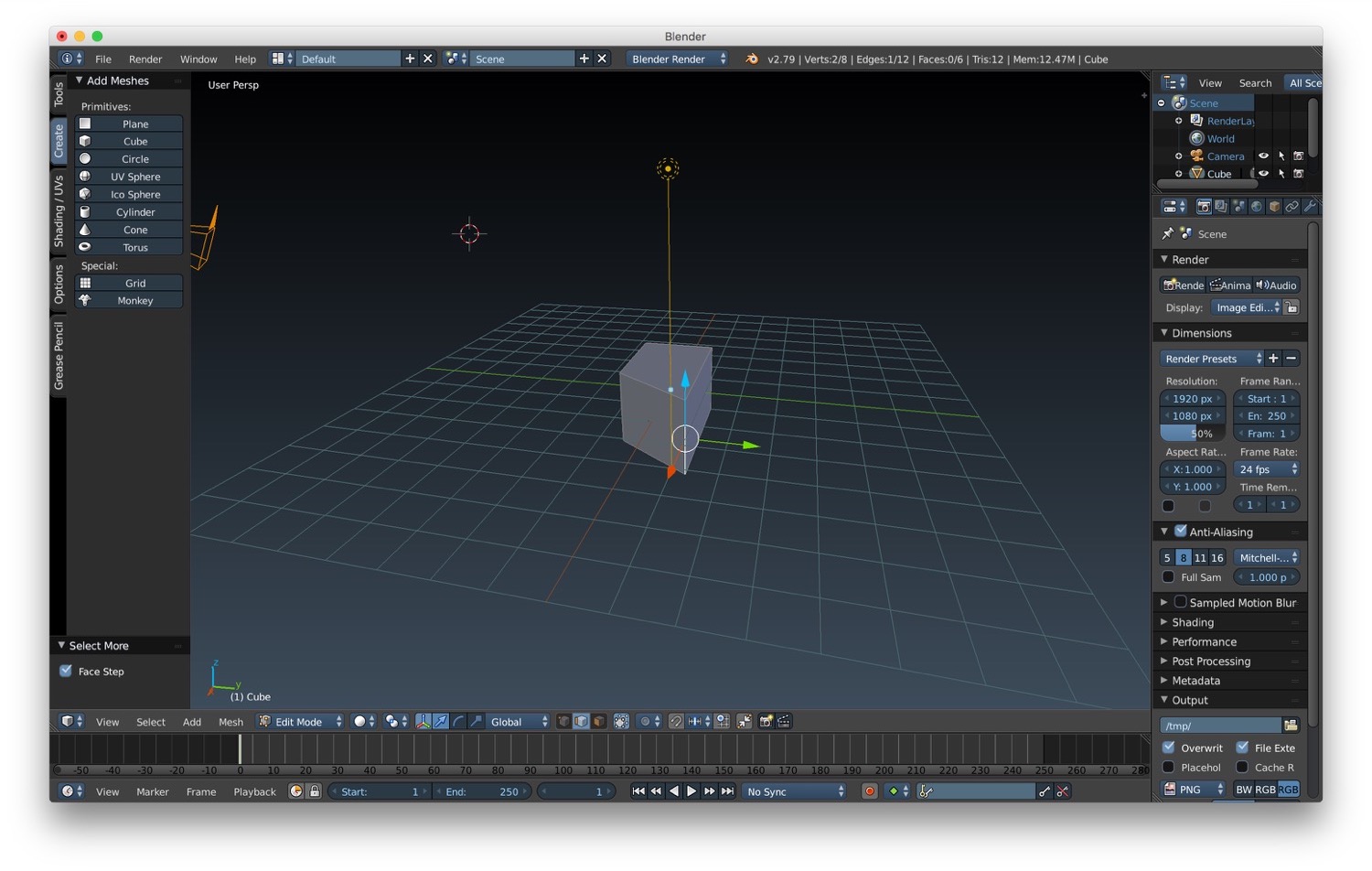Select edge select mode icon
This screenshot has height=871, width=1372.
[x=581, y=722]
